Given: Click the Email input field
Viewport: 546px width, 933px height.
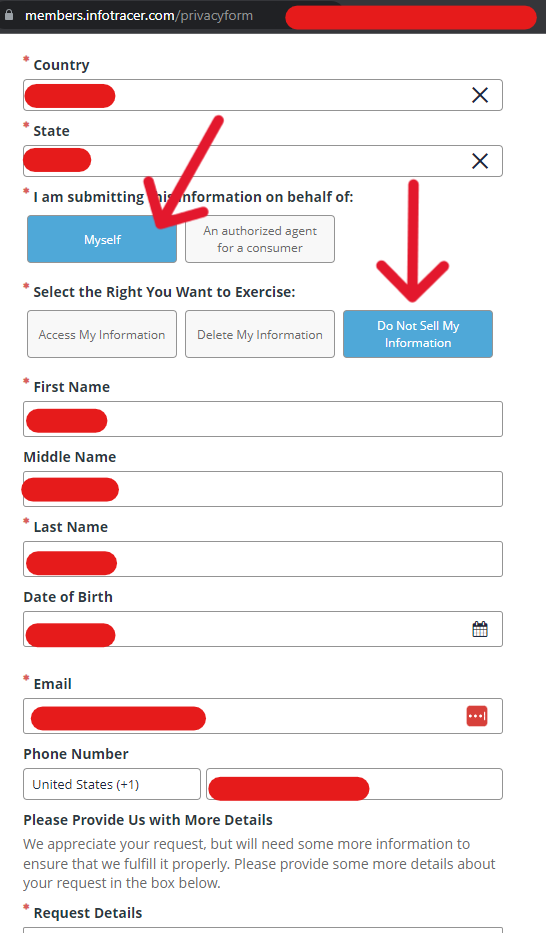Looking at the screenshot, I should pyautogui.click(x=263, y=716).
